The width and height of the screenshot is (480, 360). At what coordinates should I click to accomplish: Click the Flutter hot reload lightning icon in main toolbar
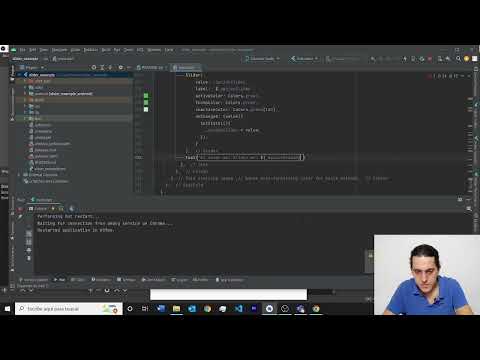[x=405, y=59]
